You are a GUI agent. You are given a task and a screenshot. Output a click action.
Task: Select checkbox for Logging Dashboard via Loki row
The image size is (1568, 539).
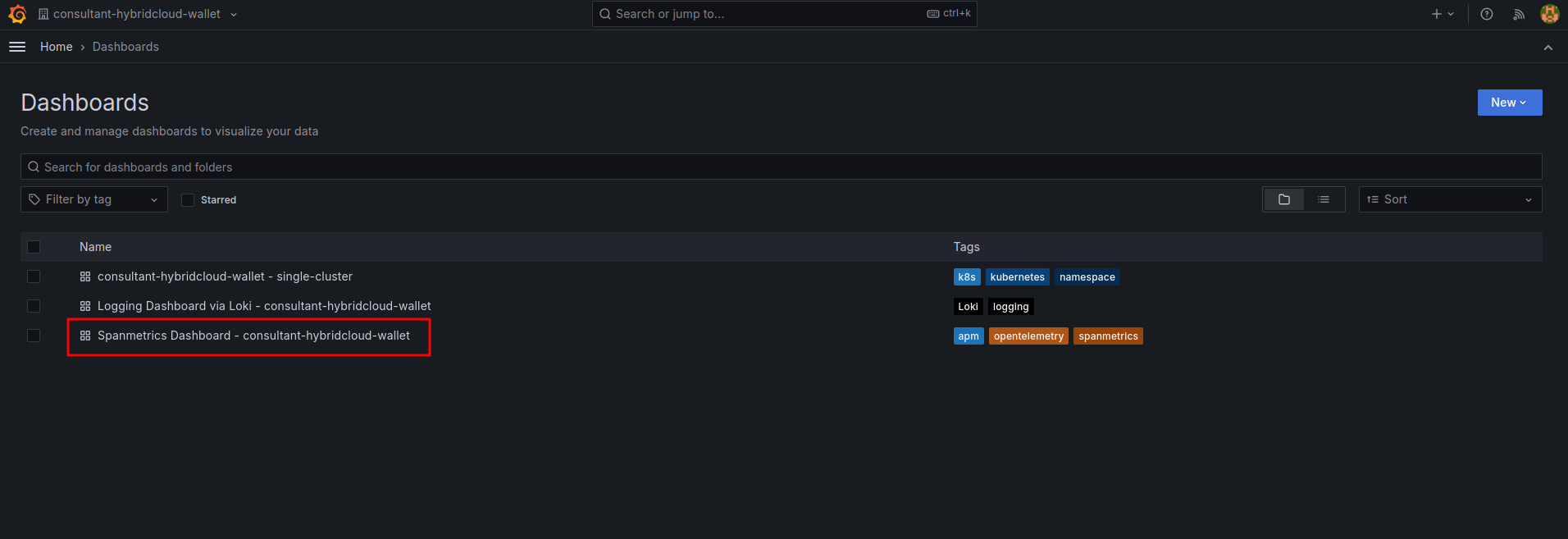[x=34, y=306]
